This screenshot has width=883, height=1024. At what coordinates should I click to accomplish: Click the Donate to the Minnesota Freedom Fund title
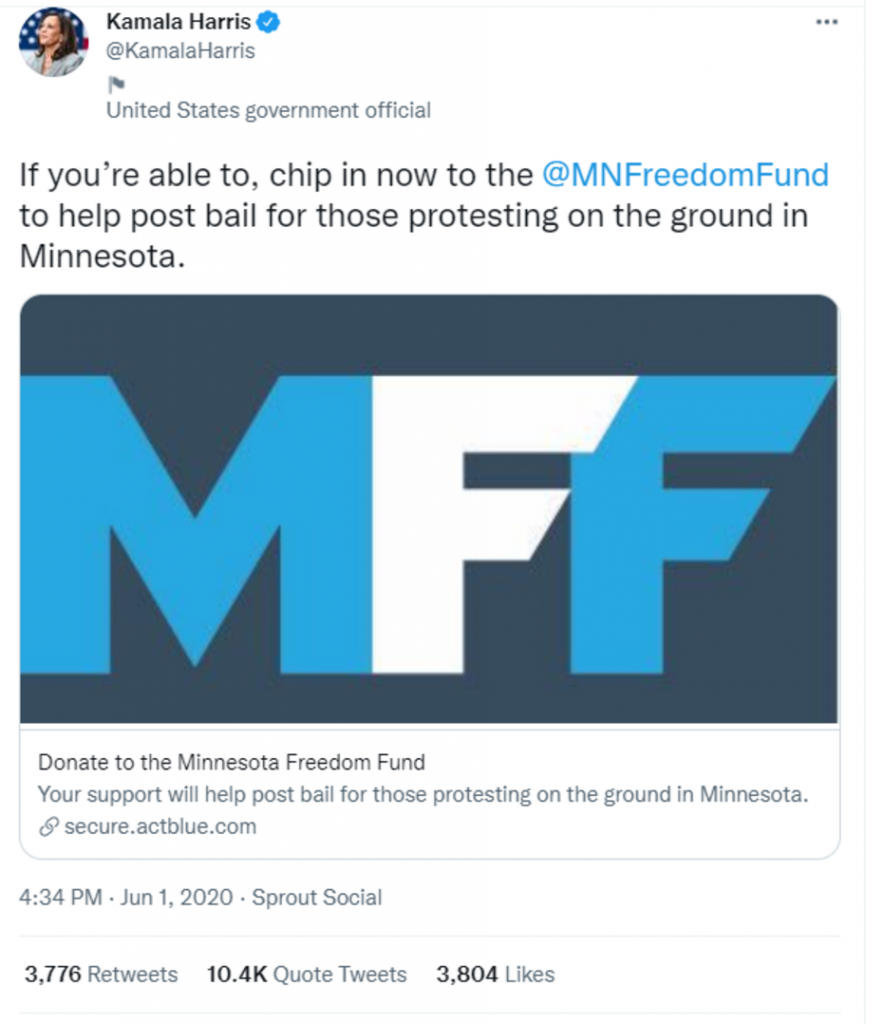pos(231,762)
